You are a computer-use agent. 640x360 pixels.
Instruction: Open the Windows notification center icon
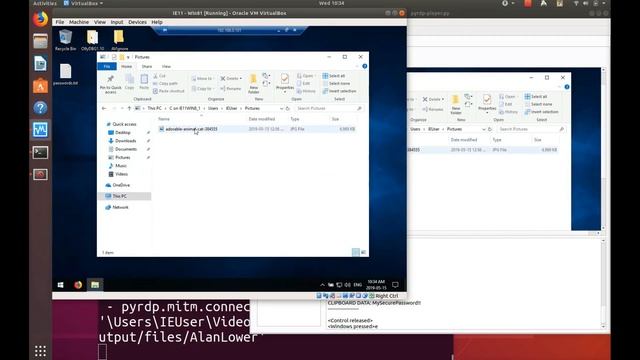[x=395, y=284]
